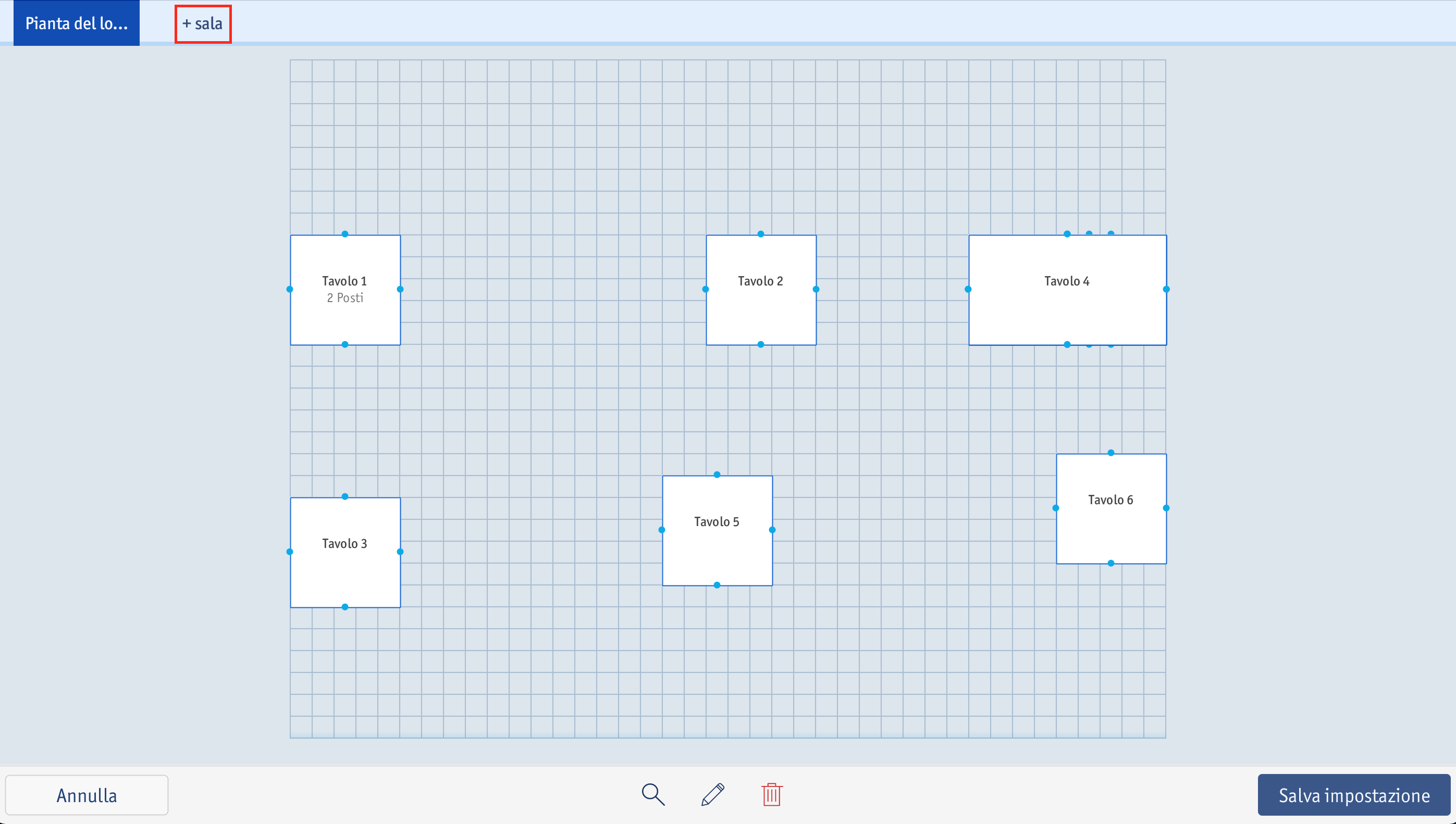Click bottom resize handle of Tavolo 1

tap(345, 344)
